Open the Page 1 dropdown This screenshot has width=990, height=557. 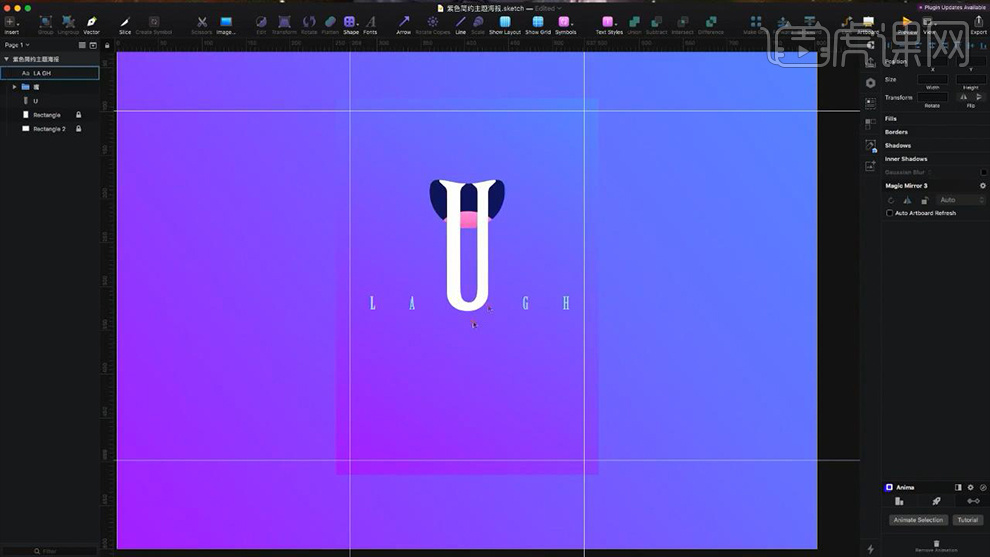tap(17, 45)
